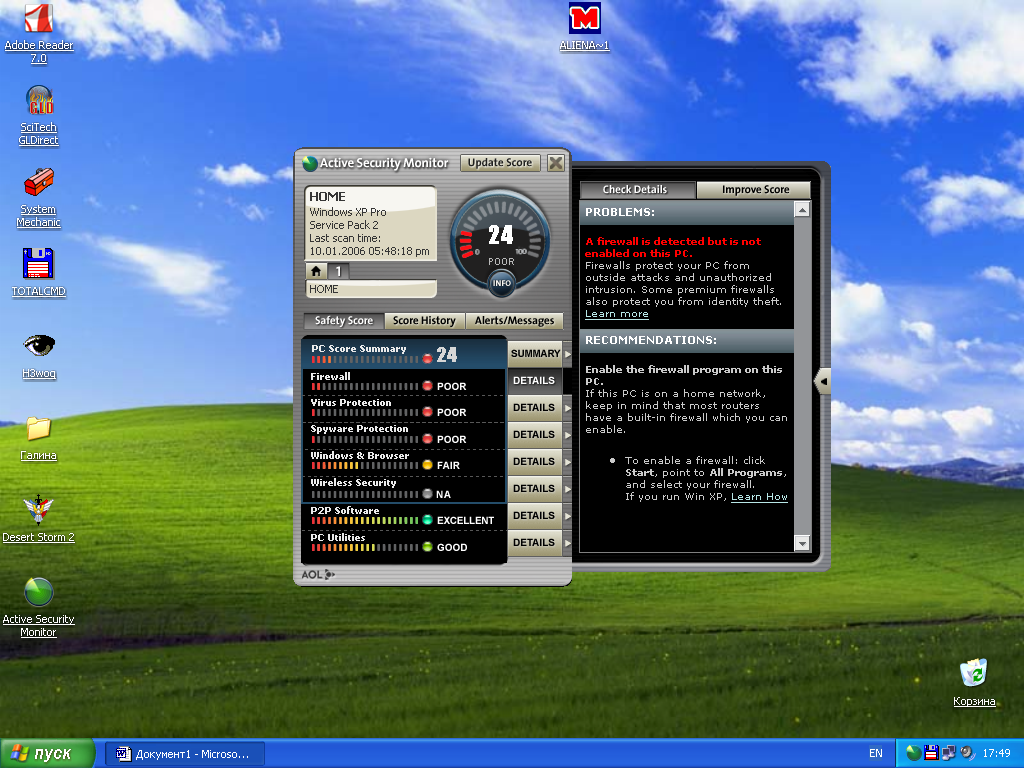Open Active Security Monitor desktop shortcut
1024x768 pixels.
pyautogui.click(x=39, y=607)
